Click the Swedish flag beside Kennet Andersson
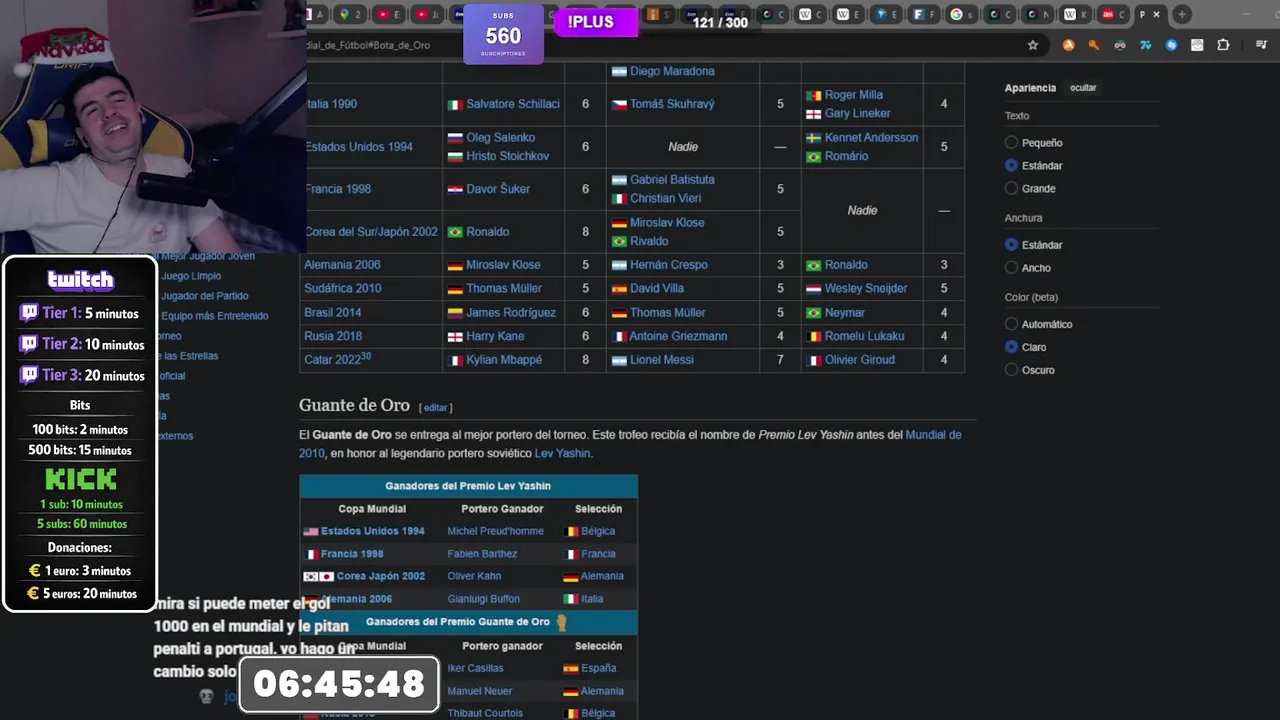The image size is (1280, 720). 814,138
